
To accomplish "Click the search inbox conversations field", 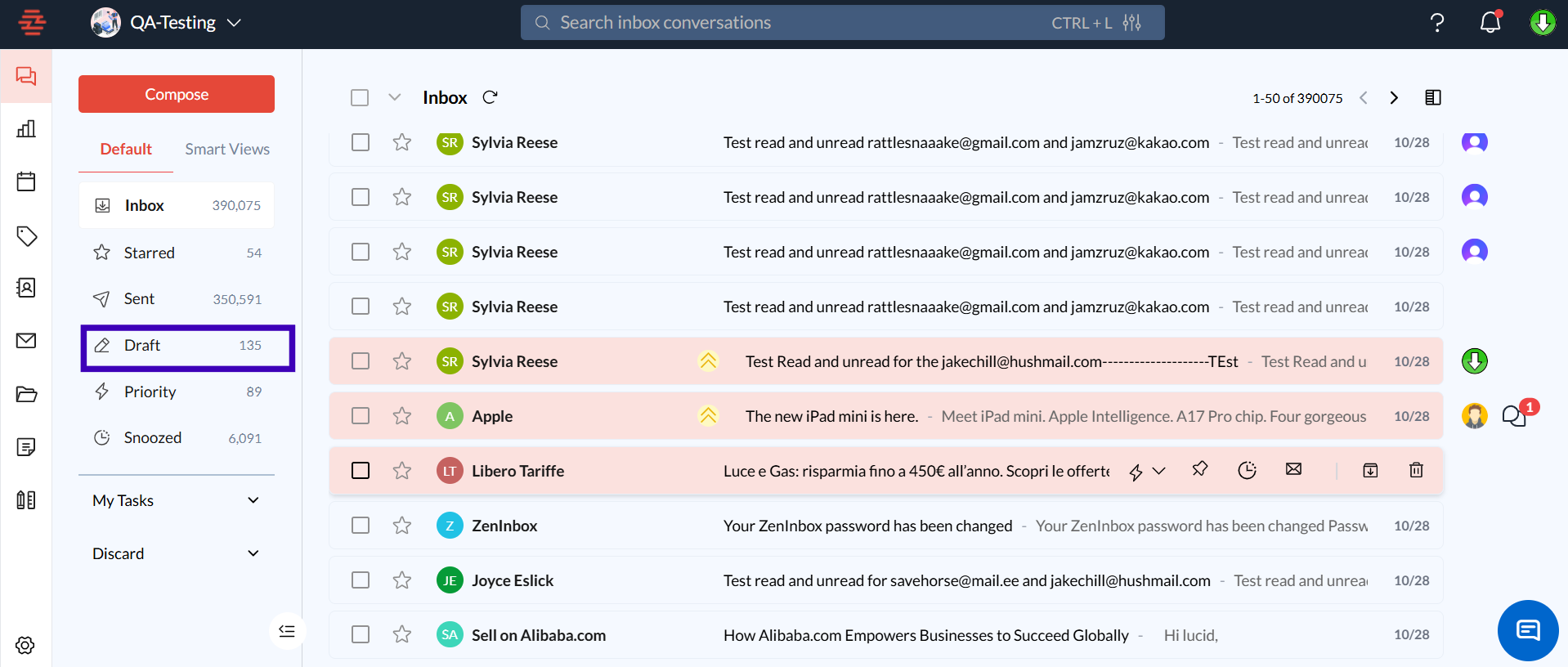I will pyautogui.click(x=785, y=23).
